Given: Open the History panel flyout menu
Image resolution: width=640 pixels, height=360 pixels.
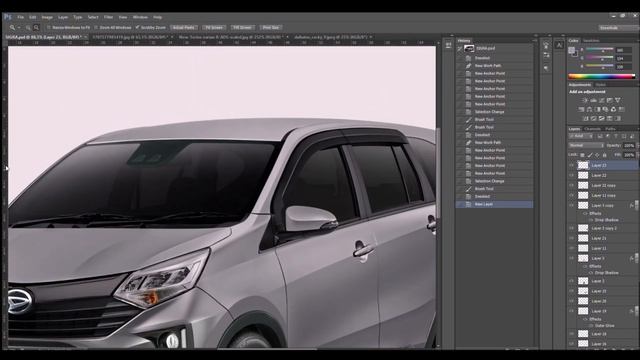Looking at the screenshot, I should pos(535,41).
